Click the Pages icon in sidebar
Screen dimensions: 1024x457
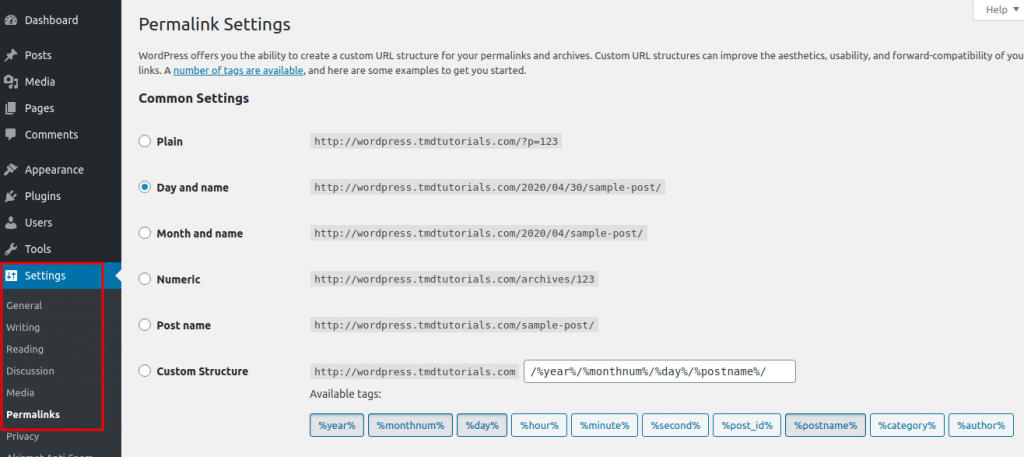point(11,108)
